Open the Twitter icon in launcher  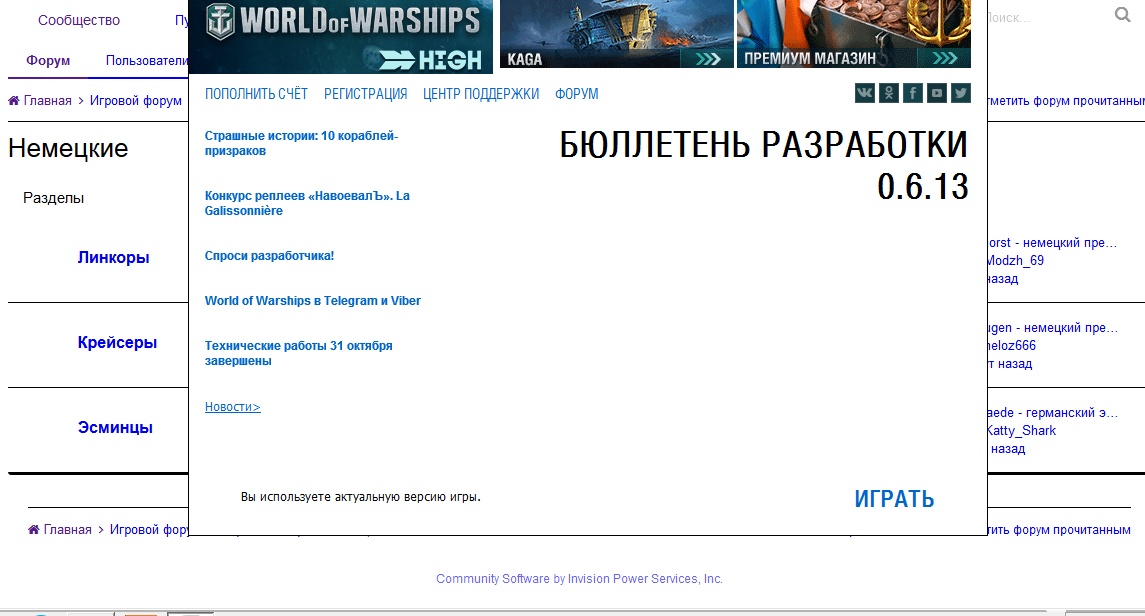click(961, 93)
